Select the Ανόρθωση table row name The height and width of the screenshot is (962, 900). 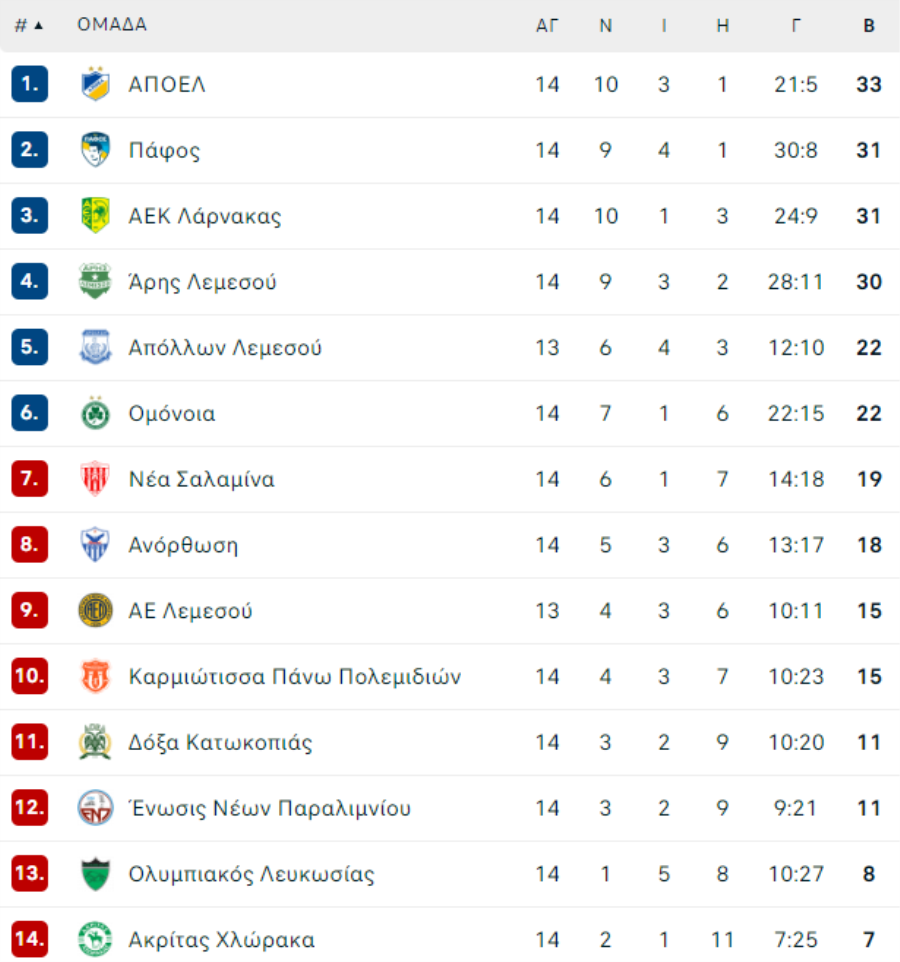point(183,545)
